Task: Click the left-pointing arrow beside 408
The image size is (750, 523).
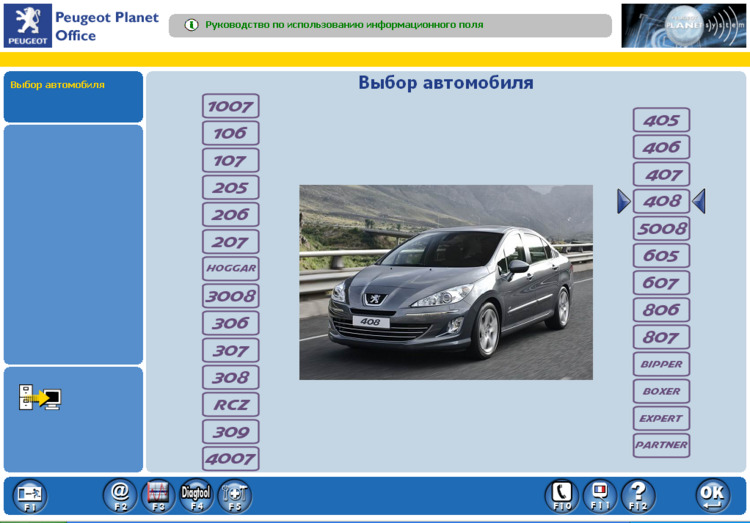Action: (699, 201)
